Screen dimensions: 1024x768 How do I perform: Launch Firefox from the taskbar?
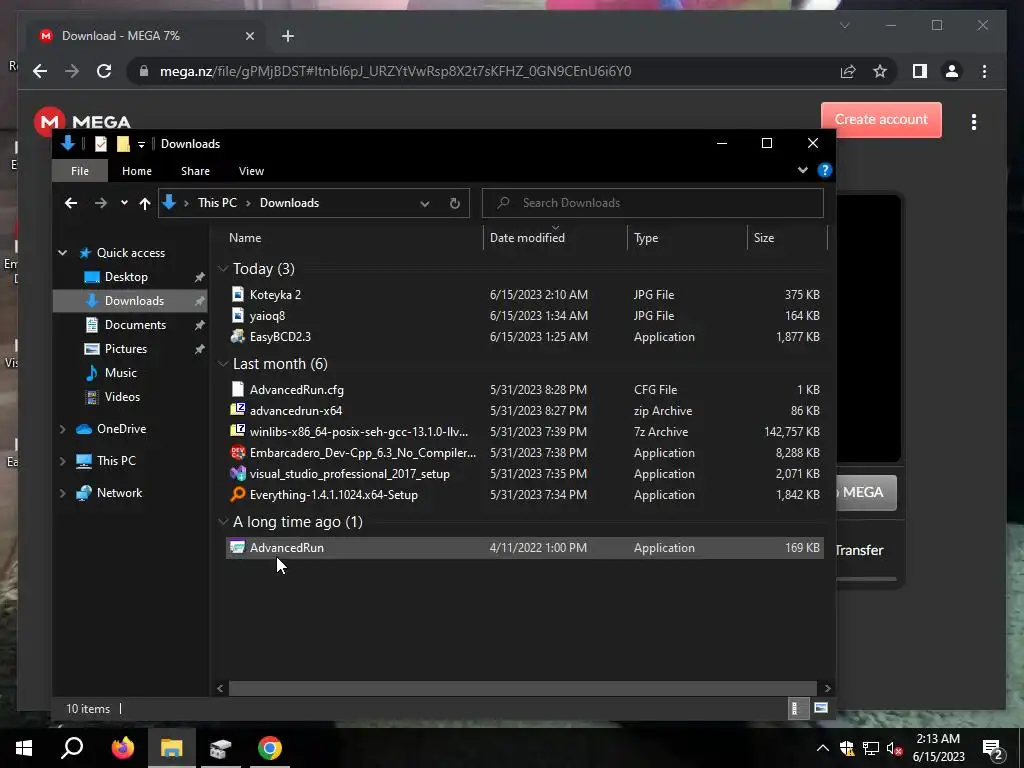click(x=122, y=748)
